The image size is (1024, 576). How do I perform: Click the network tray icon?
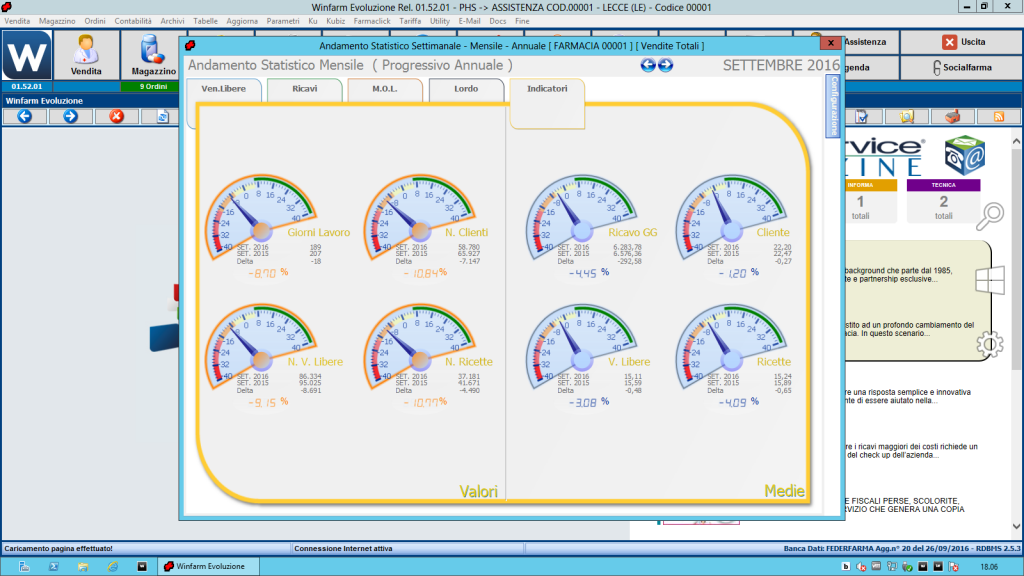click(x=891, y=566)
